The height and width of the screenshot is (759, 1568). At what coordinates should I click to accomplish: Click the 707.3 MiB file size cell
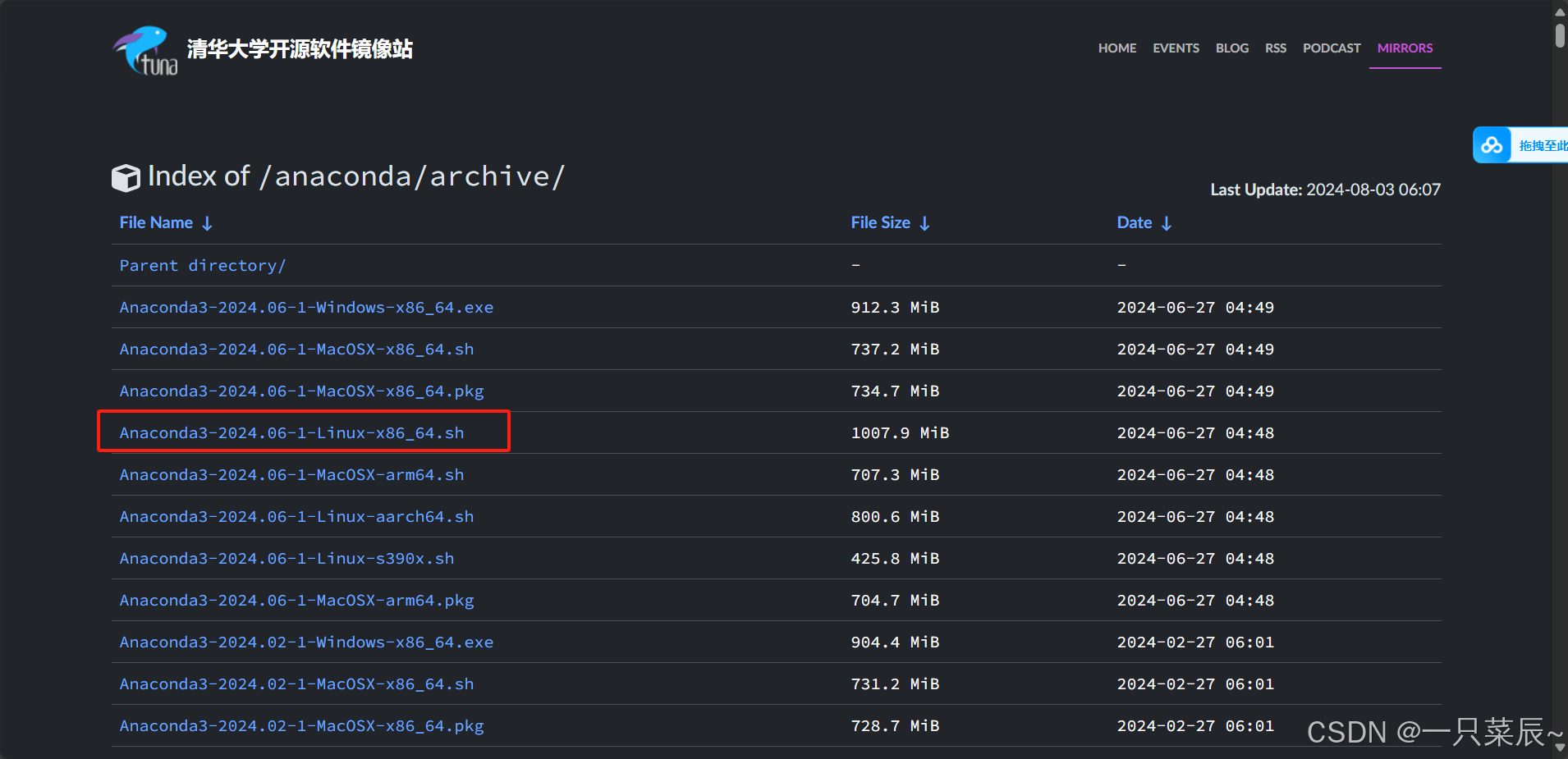pyautogui.click(x=895, y=474)
